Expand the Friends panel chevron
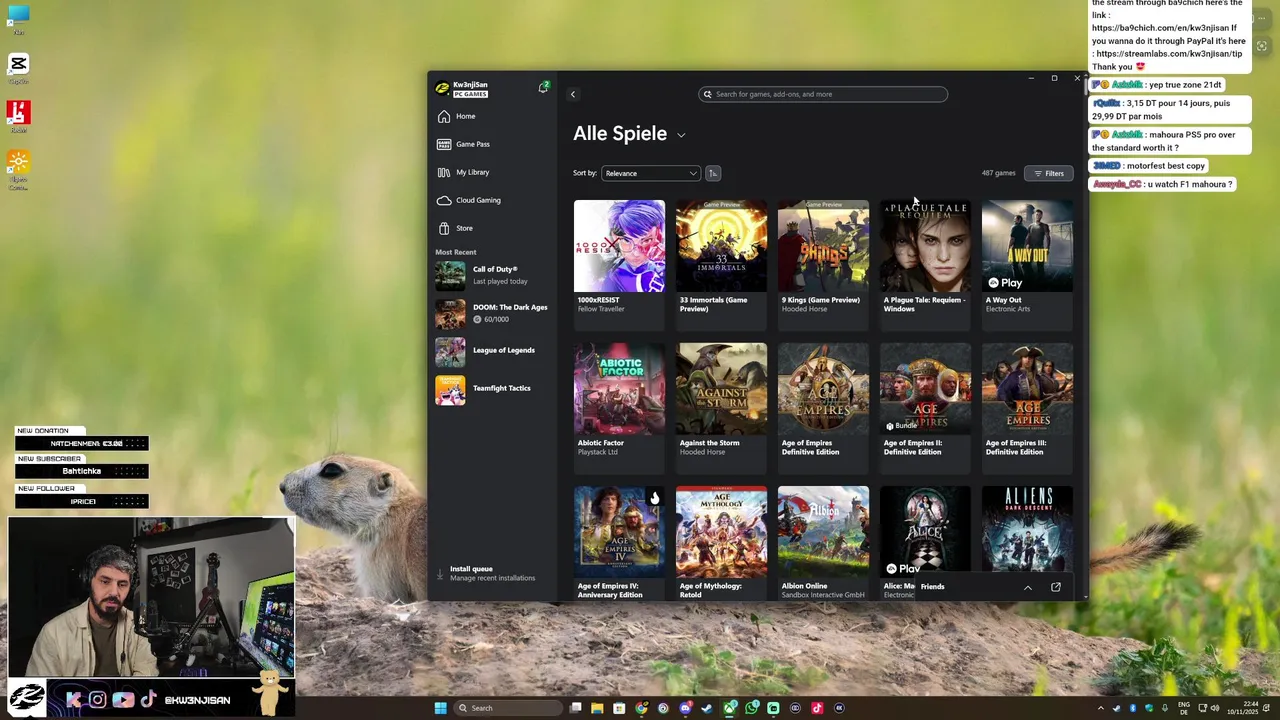 click(x=1028, y=587)
